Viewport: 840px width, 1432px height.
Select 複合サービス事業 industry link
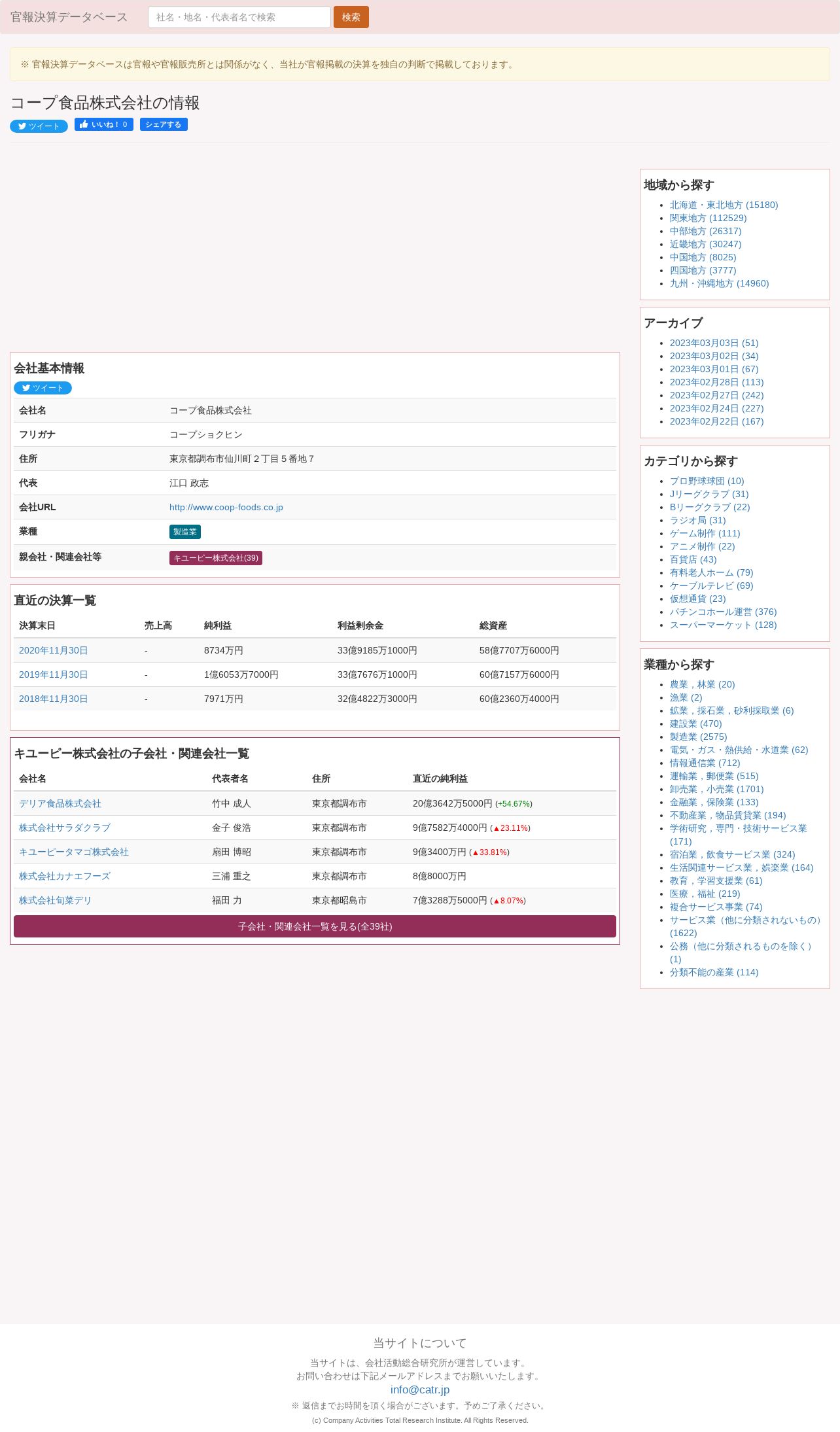[x=716, y=907]
